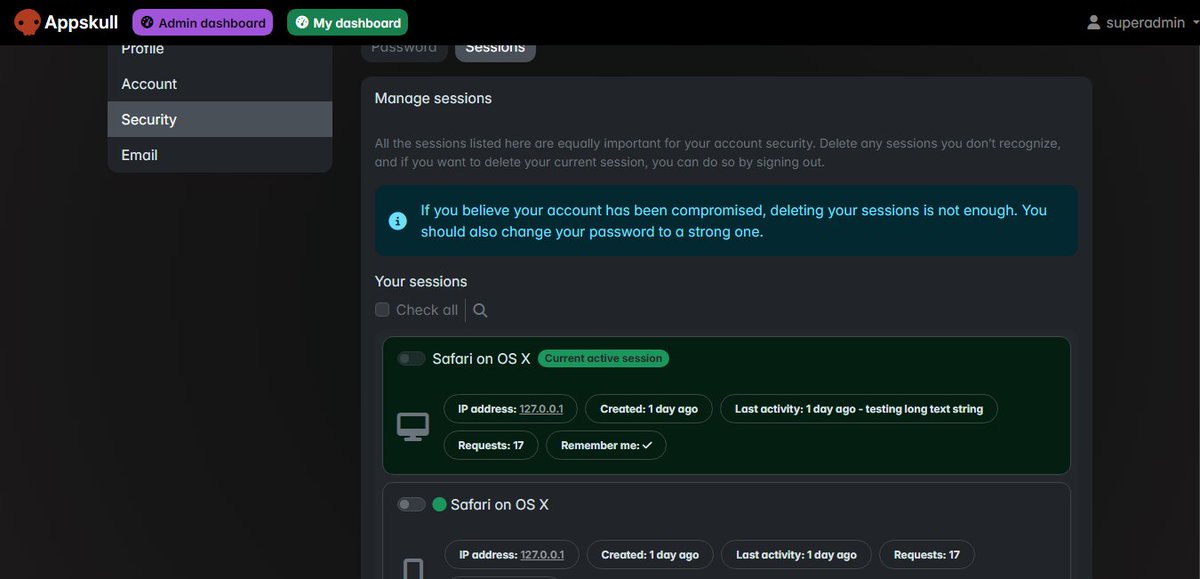Click the superadmin user icon
The width and height of the screenshot is (1200, 579).
click(x=1094, y=22)
